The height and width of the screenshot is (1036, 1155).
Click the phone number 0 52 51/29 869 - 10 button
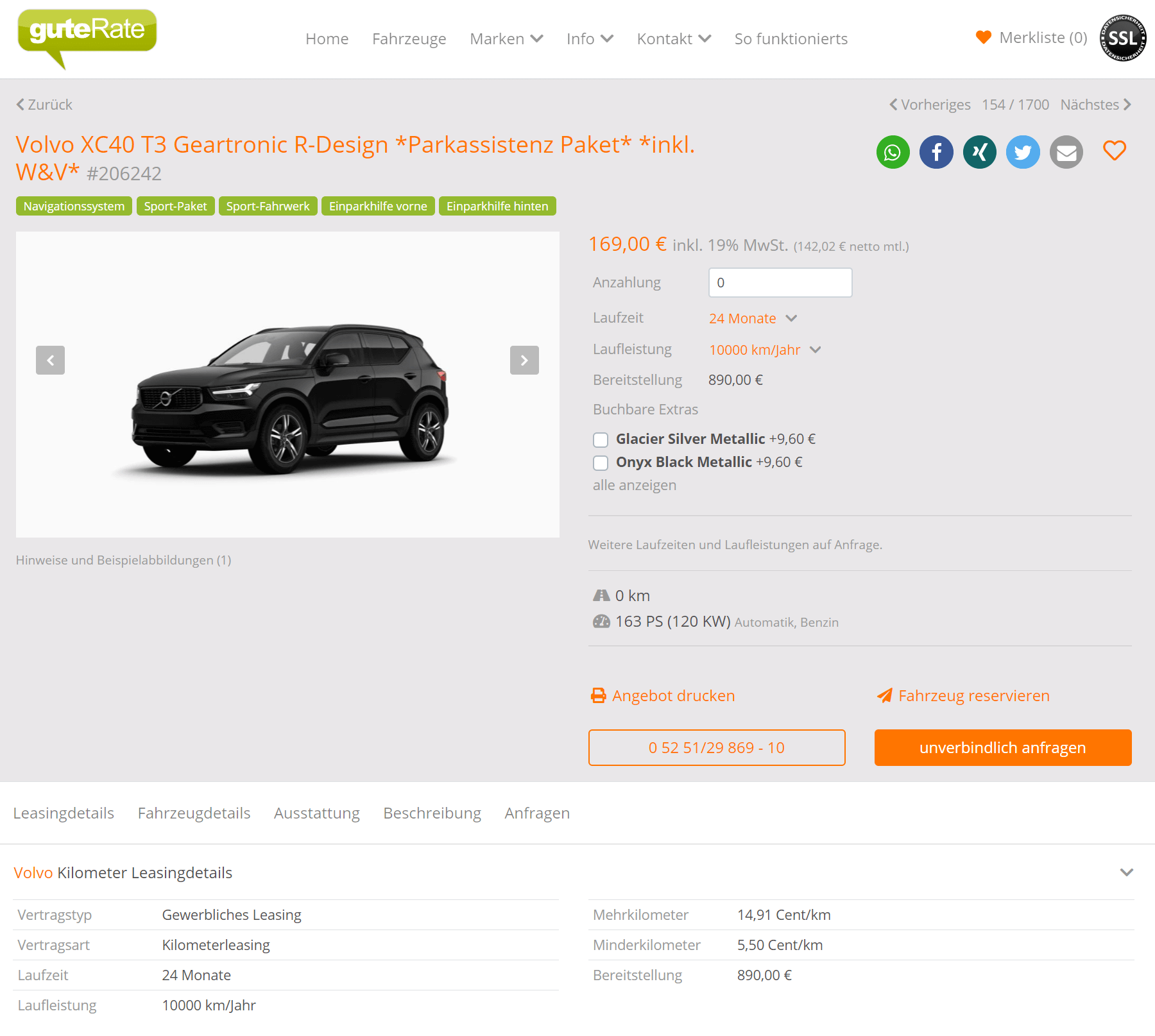[717, 747]
